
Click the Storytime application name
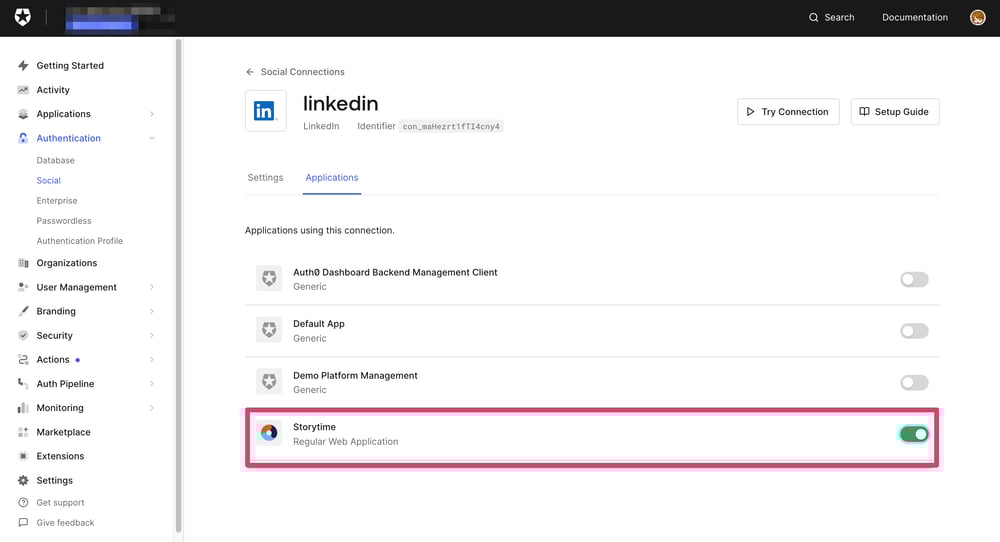[314, 427]
